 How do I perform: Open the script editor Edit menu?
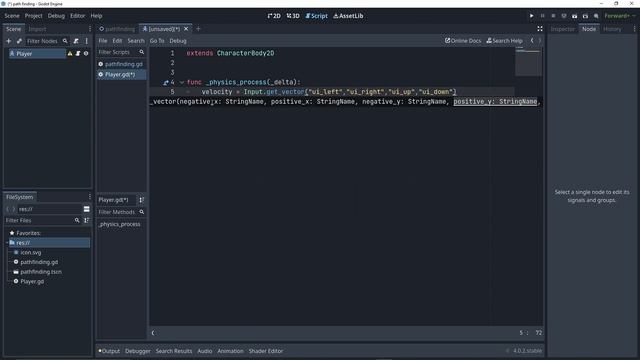(x=117, y=41)
